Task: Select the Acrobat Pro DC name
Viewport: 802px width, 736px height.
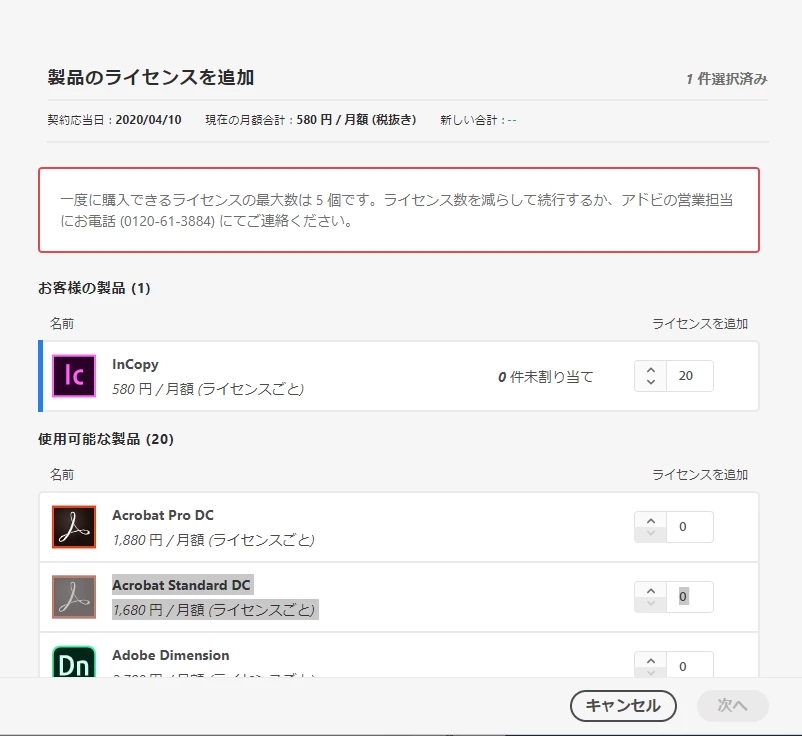Action: point(163,515)
